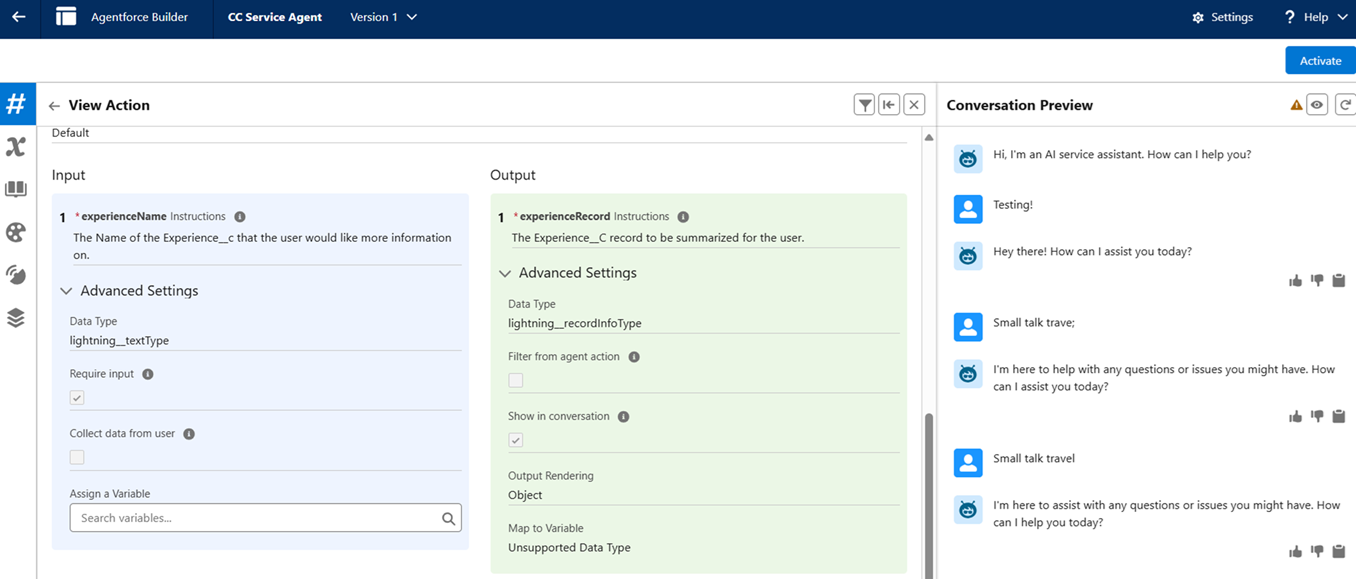Show info icon for Filter from agent action
Image resolution: width=1356 pixels, height=579 pixels.
coord(634,357)
